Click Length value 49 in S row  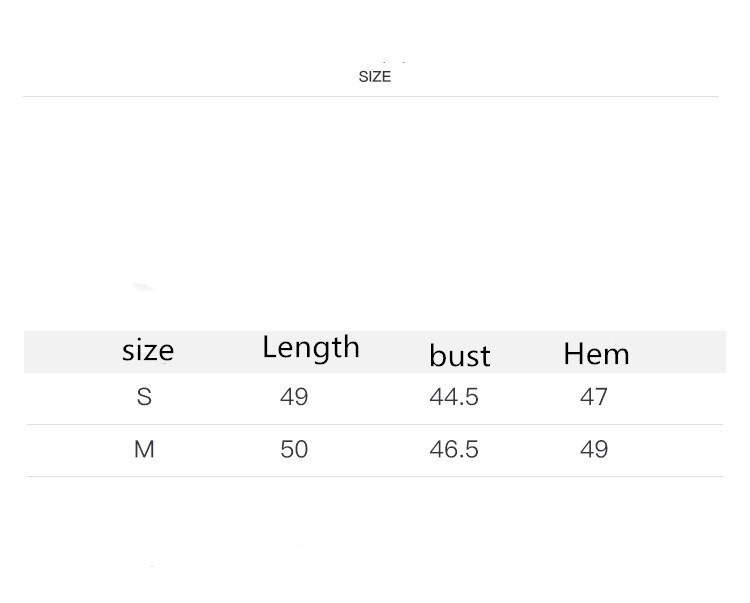[x=294, y=397]
